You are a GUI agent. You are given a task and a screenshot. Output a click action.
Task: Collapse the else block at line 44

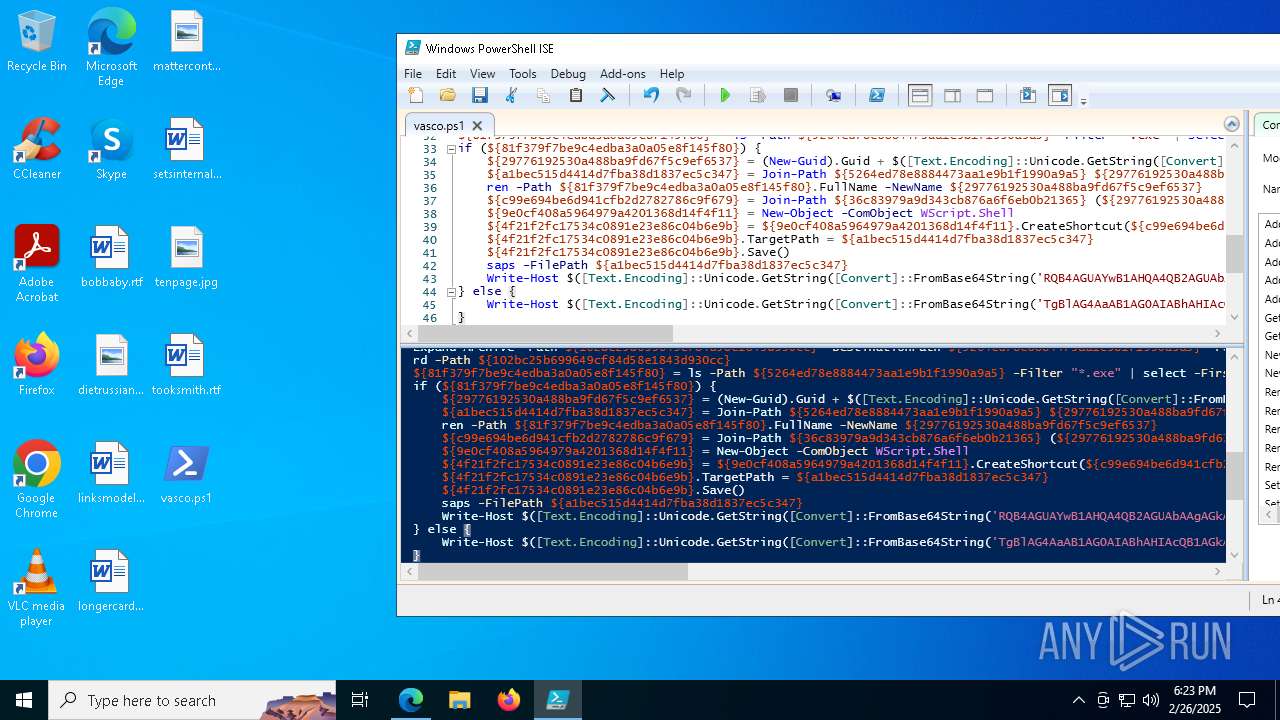point(451,292)
